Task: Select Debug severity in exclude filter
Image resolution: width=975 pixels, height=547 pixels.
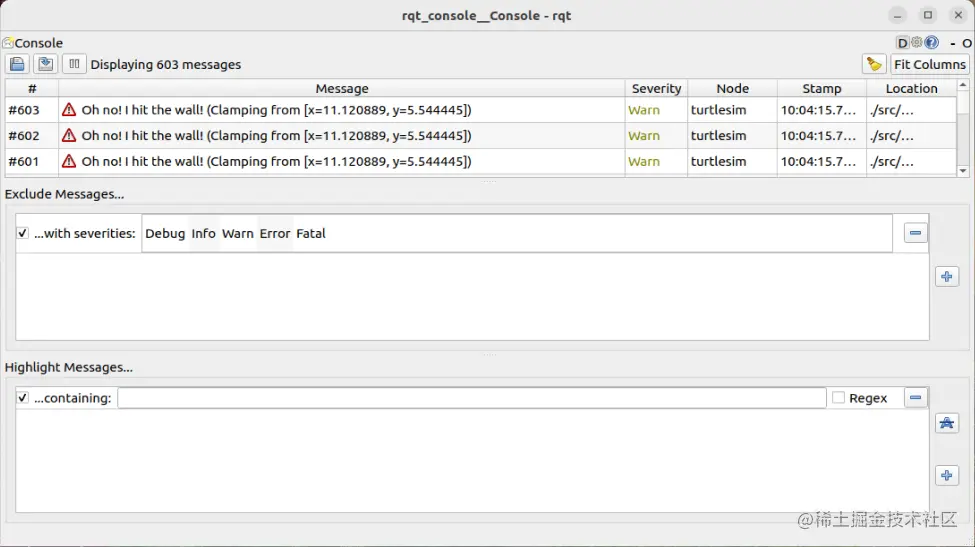Action: click(165, 234)
